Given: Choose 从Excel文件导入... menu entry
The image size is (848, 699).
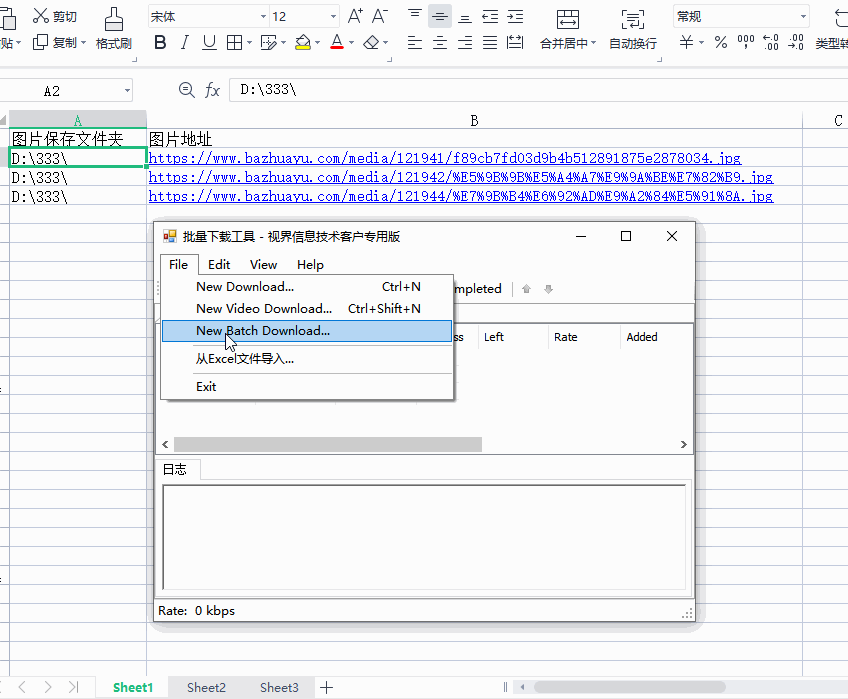Looking at the screenshot, I should click(x=307, y=359).
